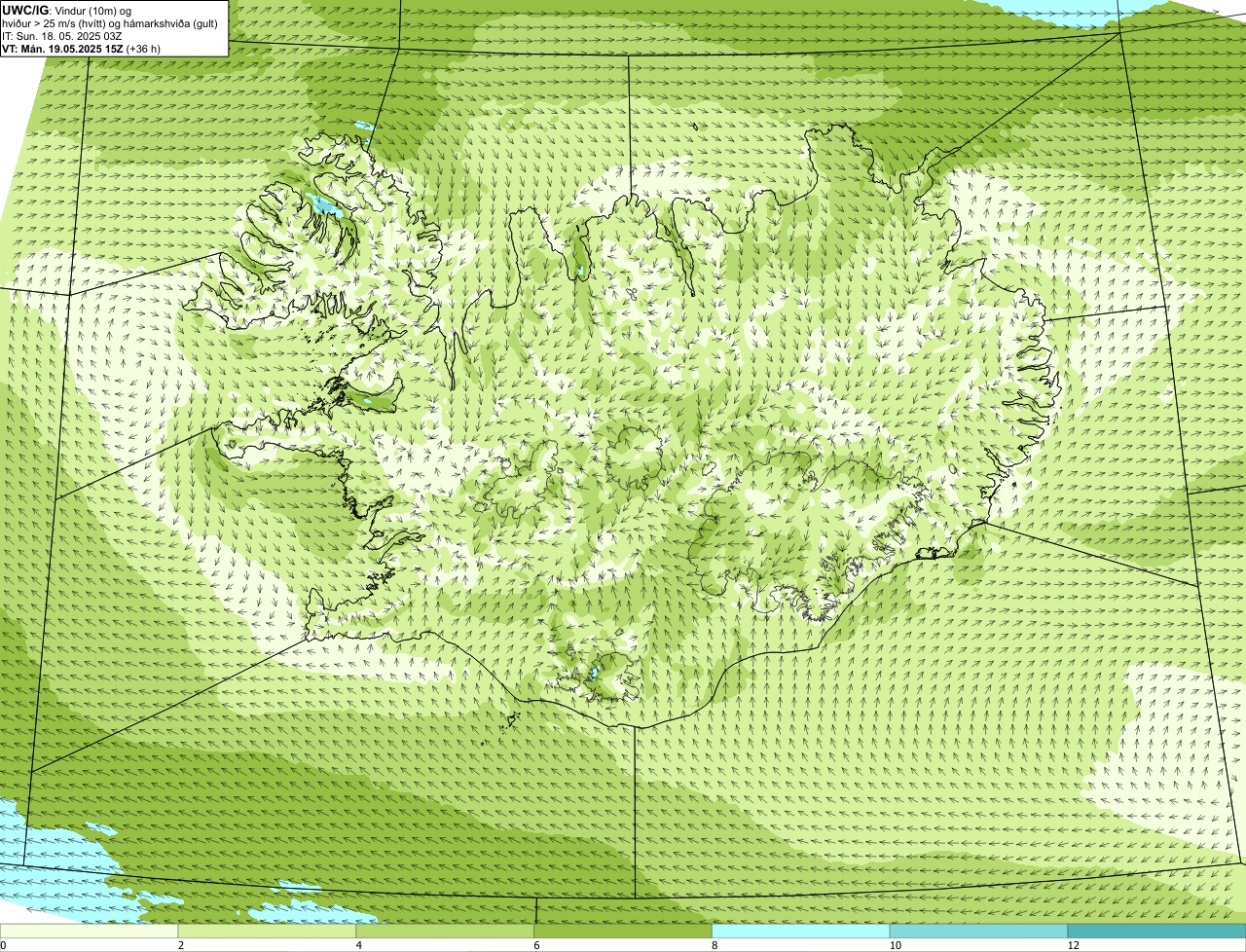Click the line 'hviður > 25 m/s (hvítt) og hámarkshviða (gult)'
Viewport: 1246px width, 952px height.
(110, 23)
